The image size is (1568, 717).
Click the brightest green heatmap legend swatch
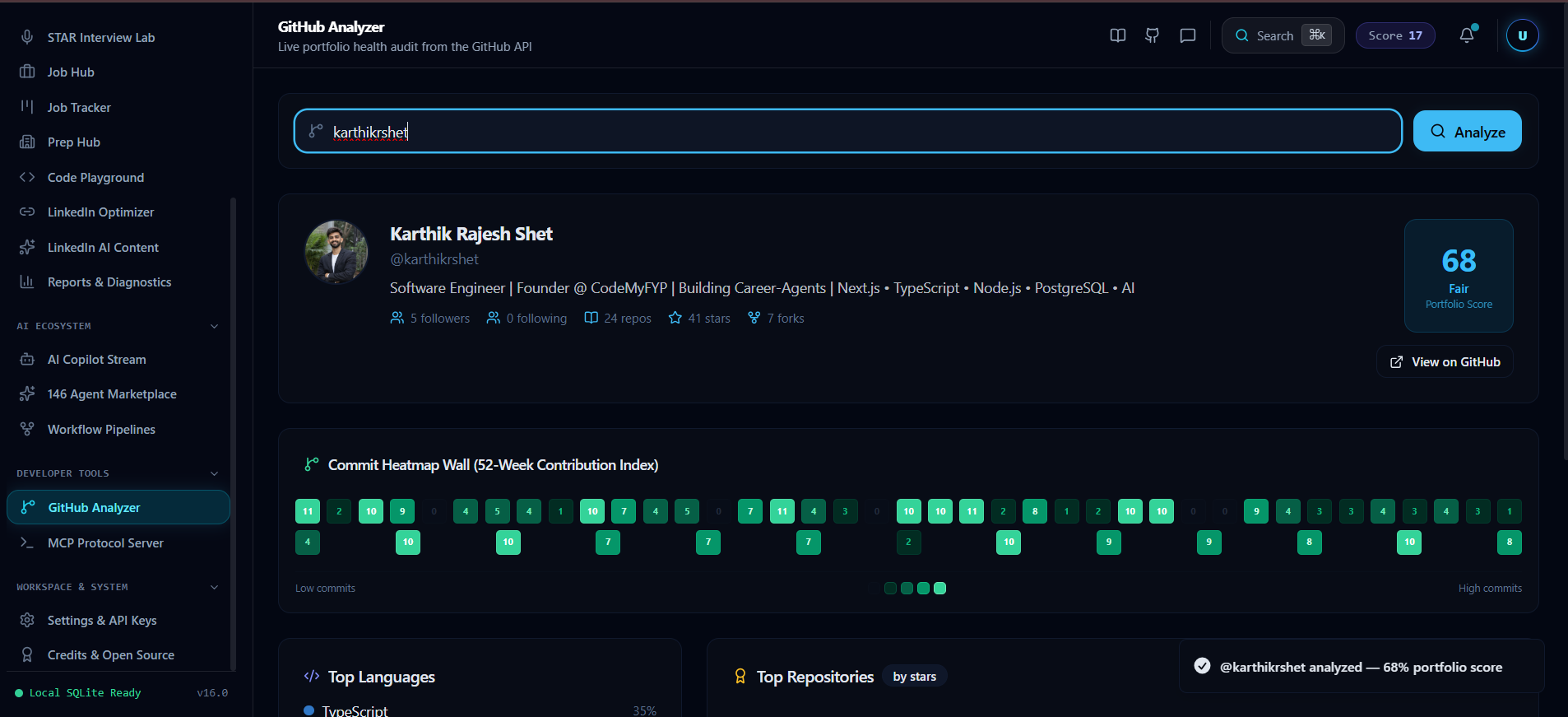tap(940, 588)
